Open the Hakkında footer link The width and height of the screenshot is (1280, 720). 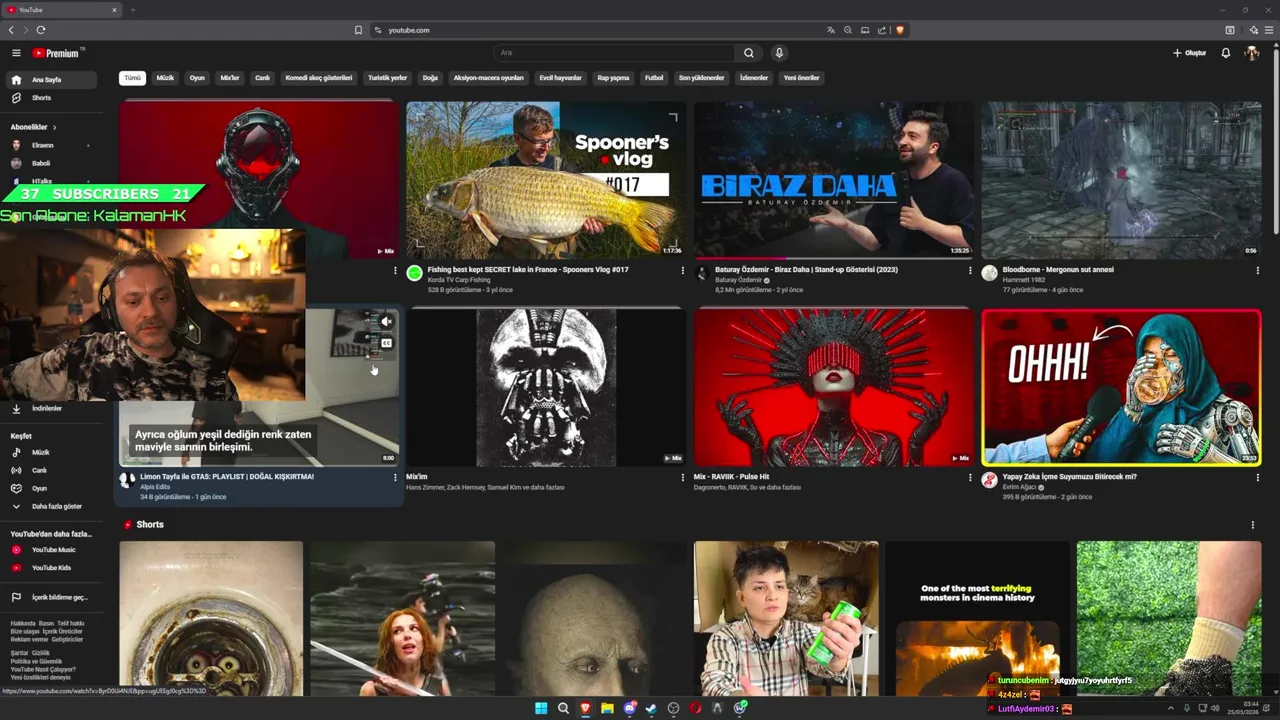coord(22,623)
